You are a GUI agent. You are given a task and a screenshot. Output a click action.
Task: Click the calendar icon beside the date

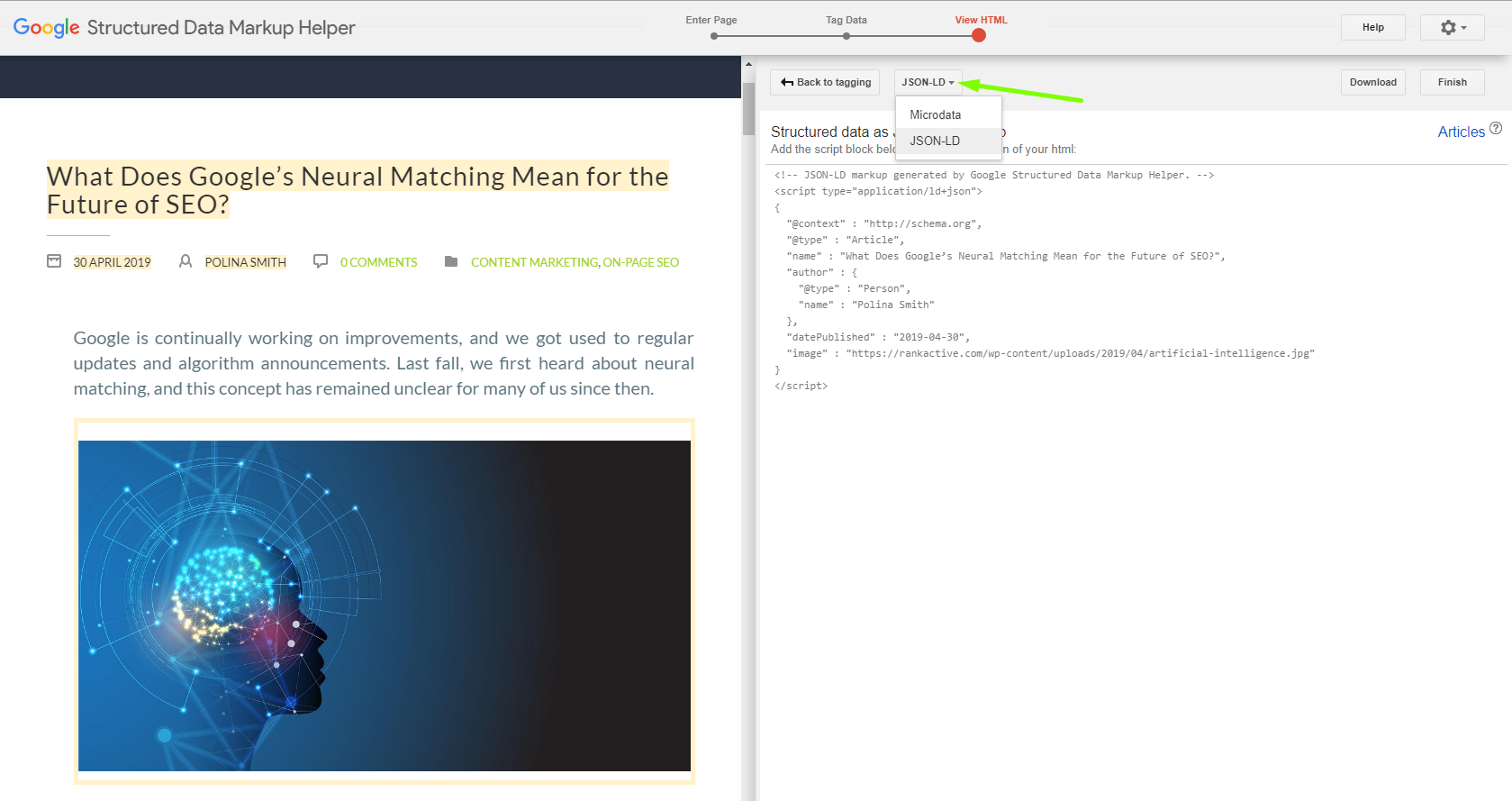[x=54, y=261]
